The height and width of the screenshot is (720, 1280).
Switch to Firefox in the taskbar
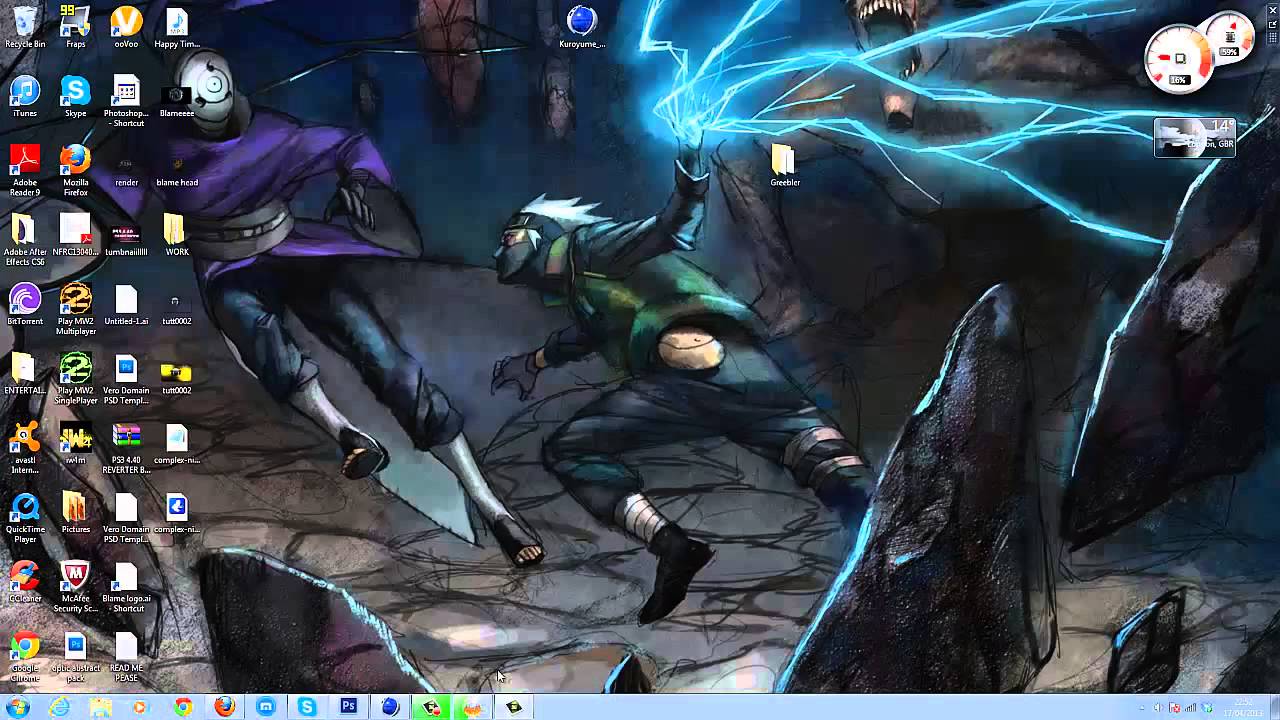coord(224,707)
